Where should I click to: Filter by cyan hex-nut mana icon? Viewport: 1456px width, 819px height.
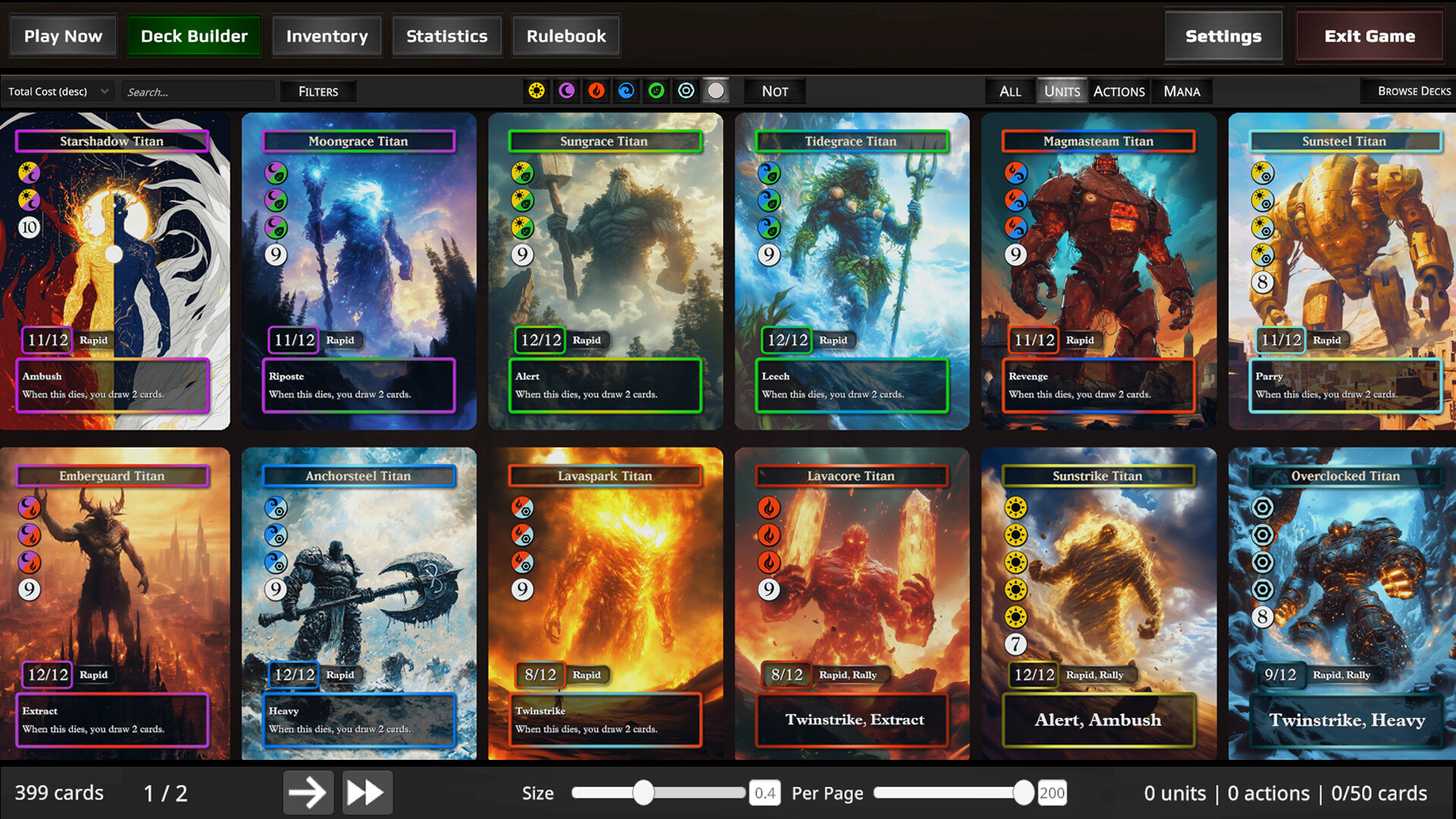(686, 91)
